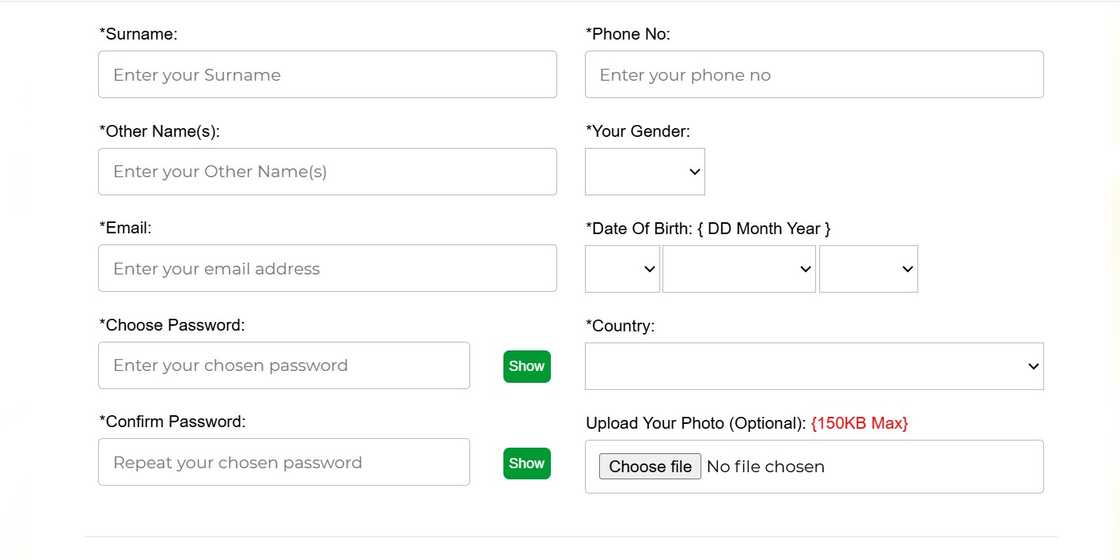Click the birth year chevron arrow
Screen dimensions: 1120x560
click(x=908, y=270)
